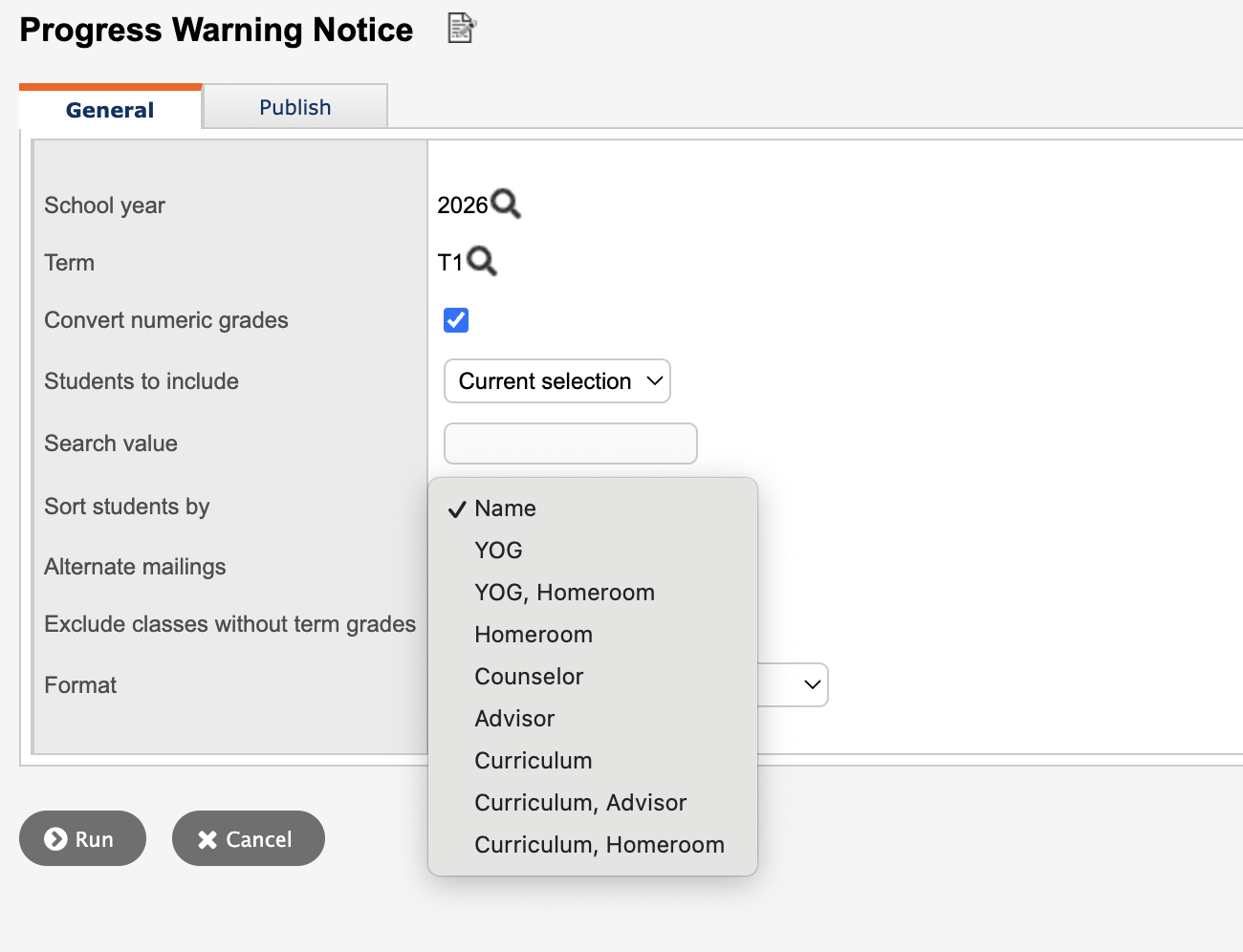Select the YOG sort option
The height and width of the screenshot is (952, 1243).
498,551
